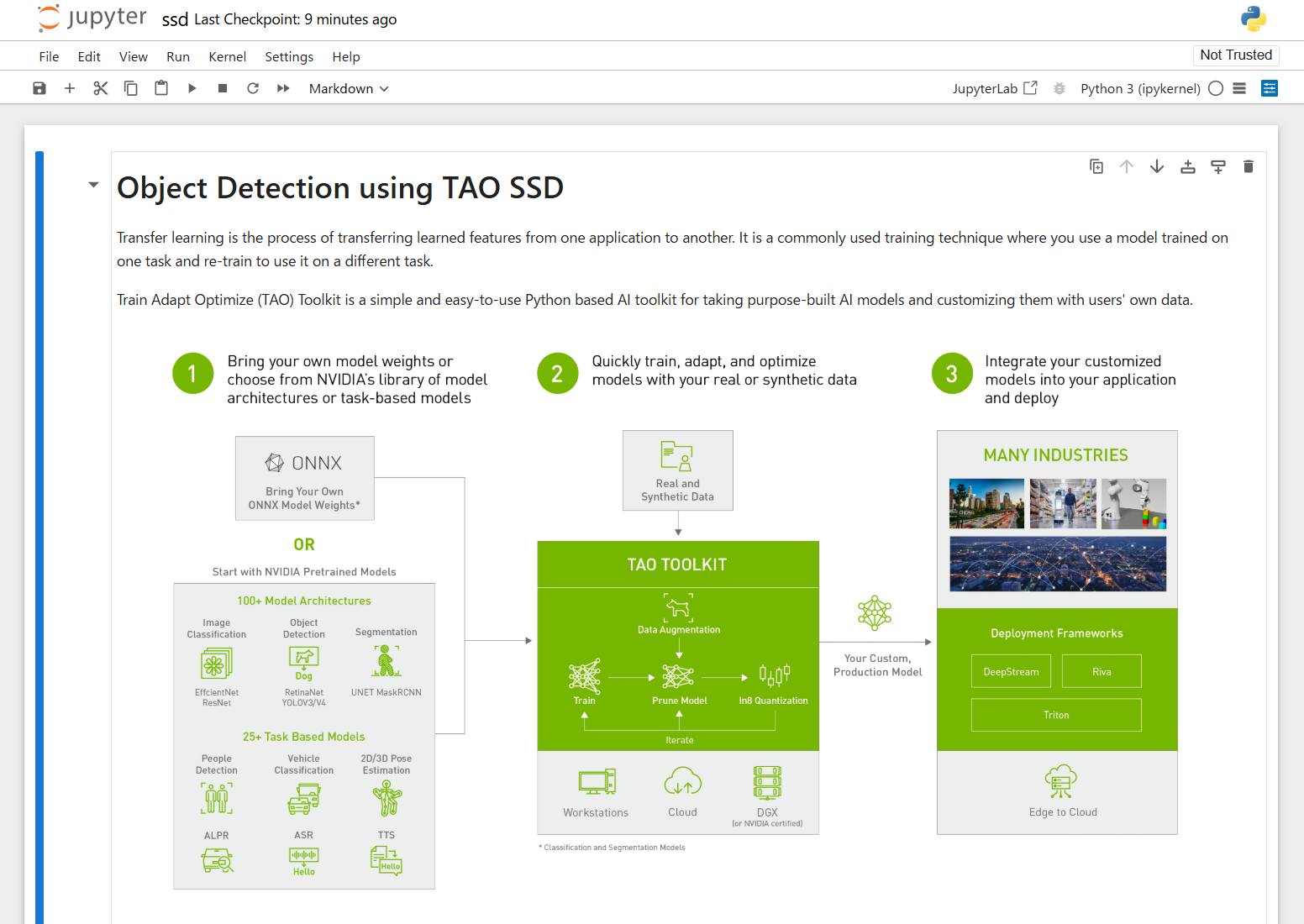Viewport: 1304px width, 924px height.
Task: Open the File menu
Action: (x=50, y=56)
